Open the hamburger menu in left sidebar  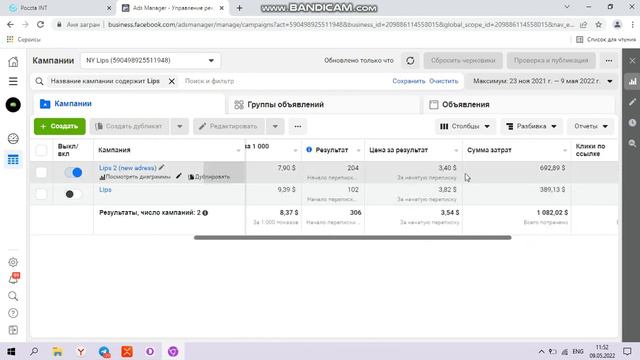[13, 81]
